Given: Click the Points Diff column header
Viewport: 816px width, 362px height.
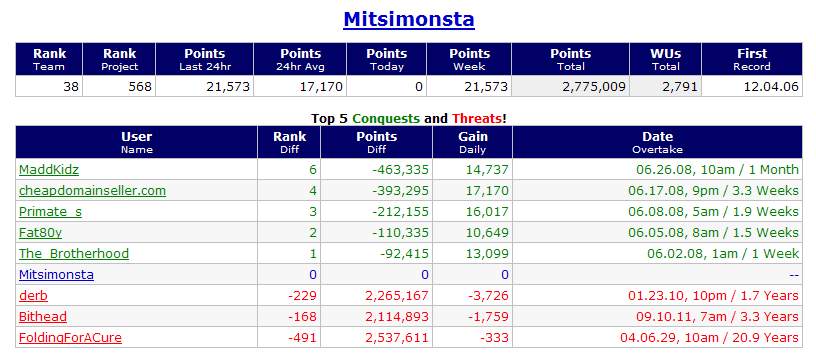Looking at the screenshot, I should [377, 143].
